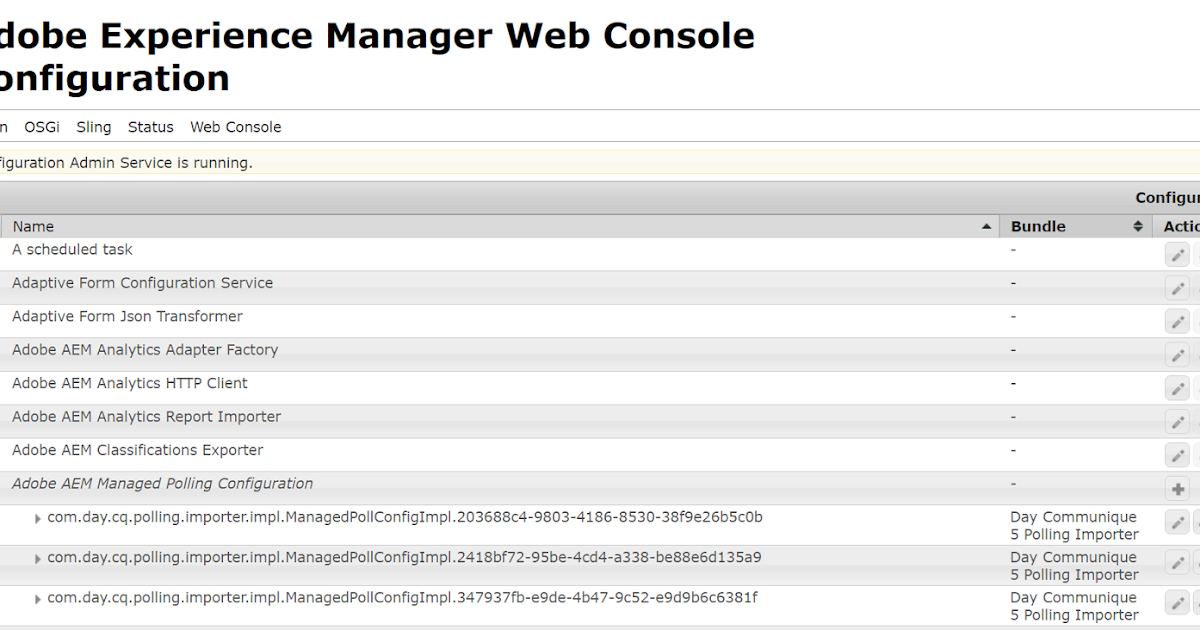Viewport: 1200px width, 630px height.
Task: Expand ManagedPollConfigImpl.2418bf72 details
Action: point(37,558)
